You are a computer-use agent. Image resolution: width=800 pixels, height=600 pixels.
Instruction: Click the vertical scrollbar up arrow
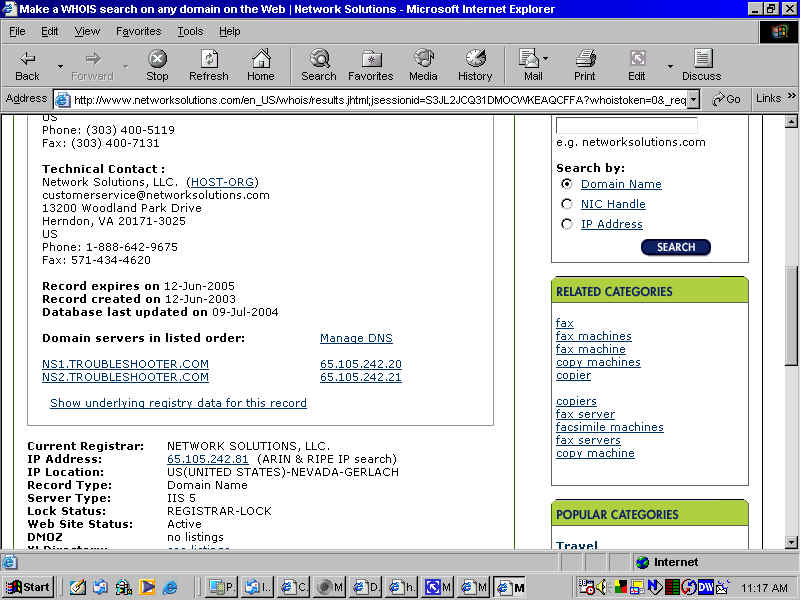coord(791,121)
